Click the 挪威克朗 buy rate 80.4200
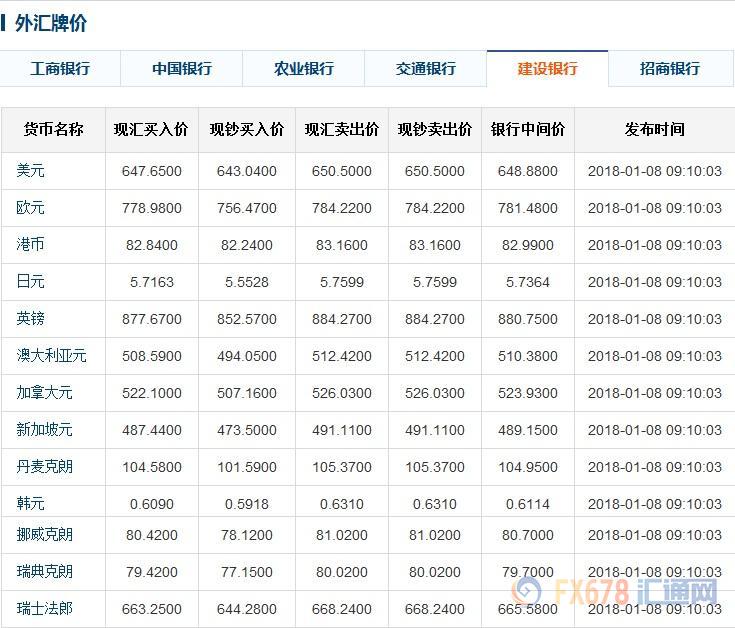 click(152, 535)
